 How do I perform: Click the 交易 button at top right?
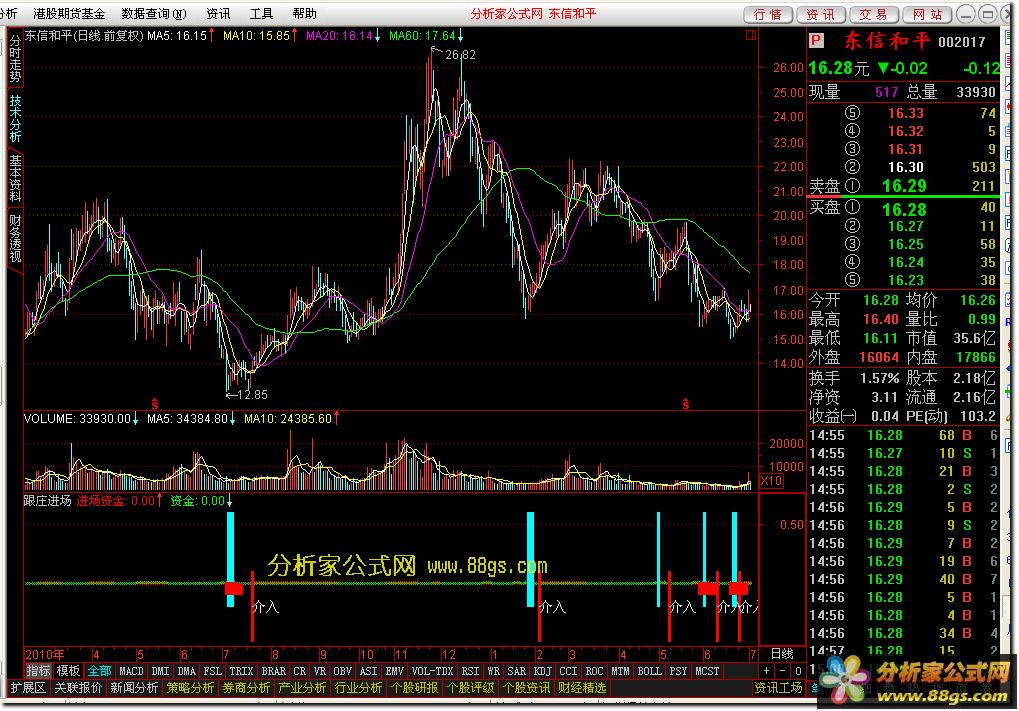pyautogui.click(x=874, y=14)
